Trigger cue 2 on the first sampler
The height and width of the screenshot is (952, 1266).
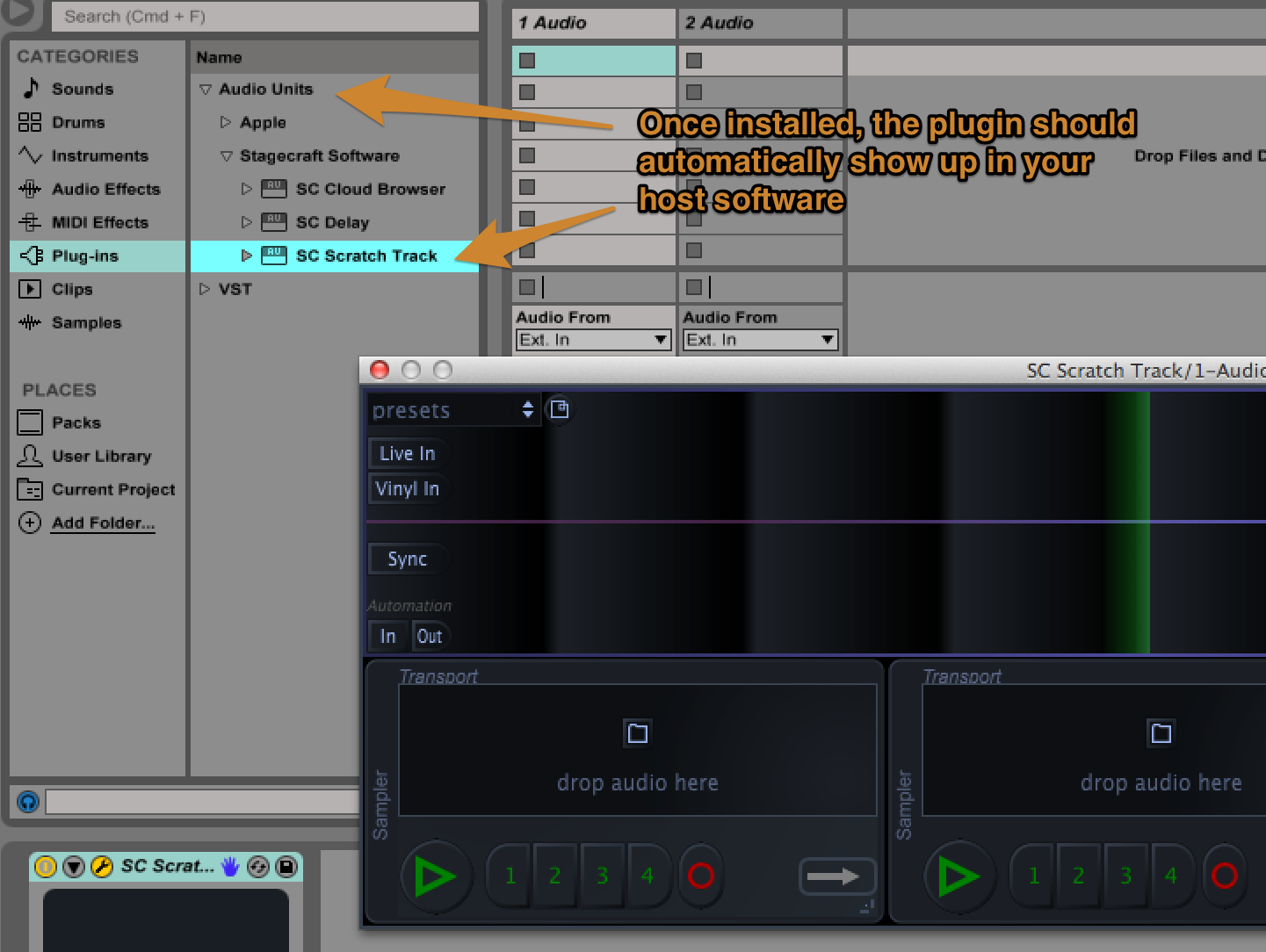click(x=555, y=876)
